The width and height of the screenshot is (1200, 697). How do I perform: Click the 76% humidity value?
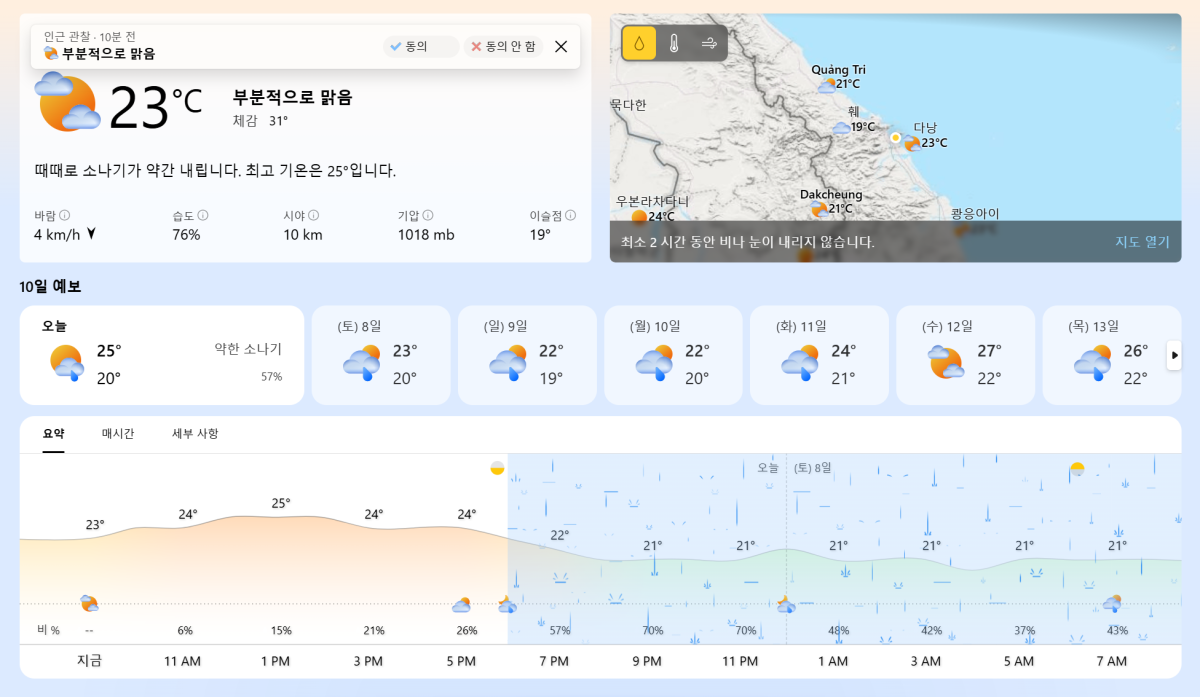point(186,235)
